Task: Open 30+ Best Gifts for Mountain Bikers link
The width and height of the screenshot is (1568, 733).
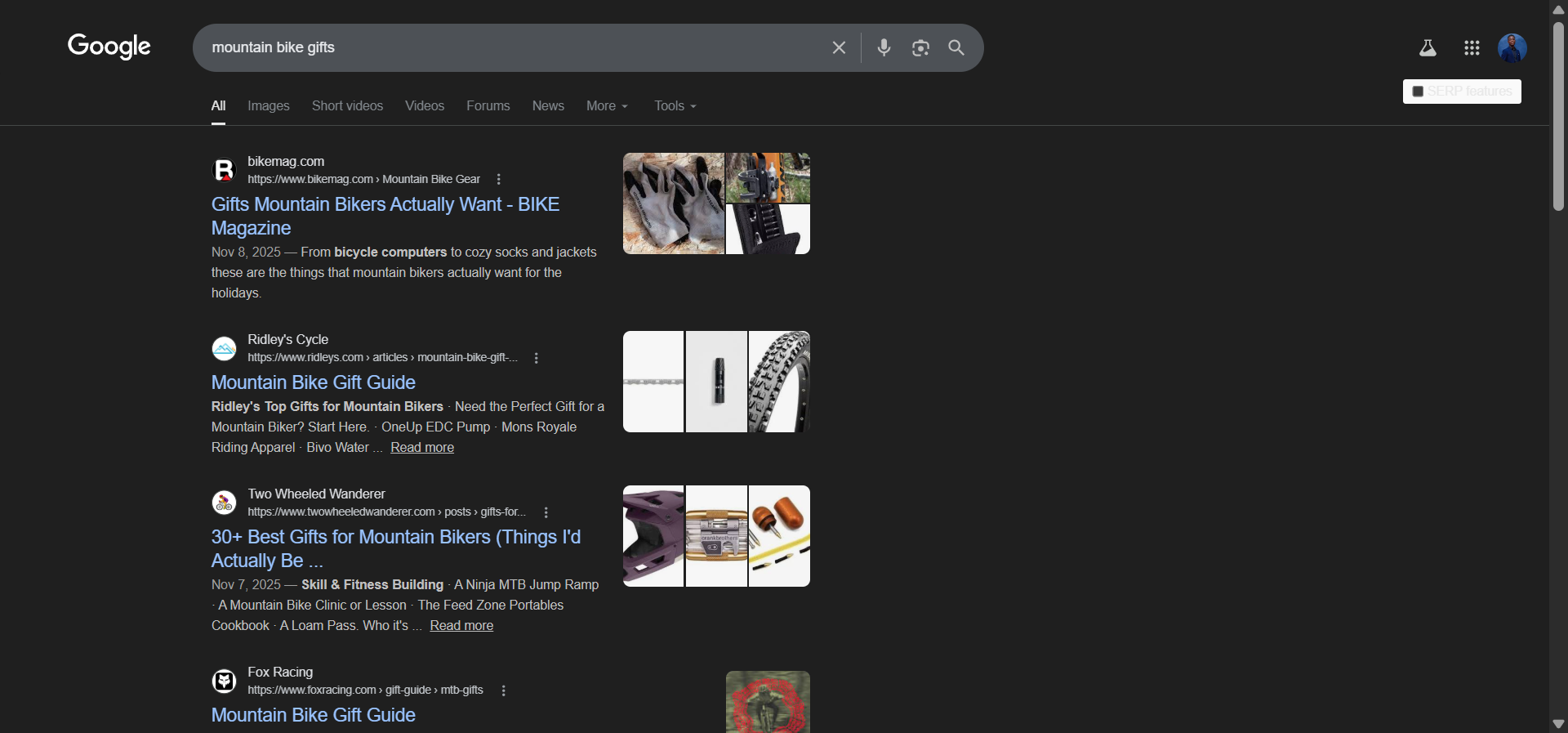Action: click(396, 548)
